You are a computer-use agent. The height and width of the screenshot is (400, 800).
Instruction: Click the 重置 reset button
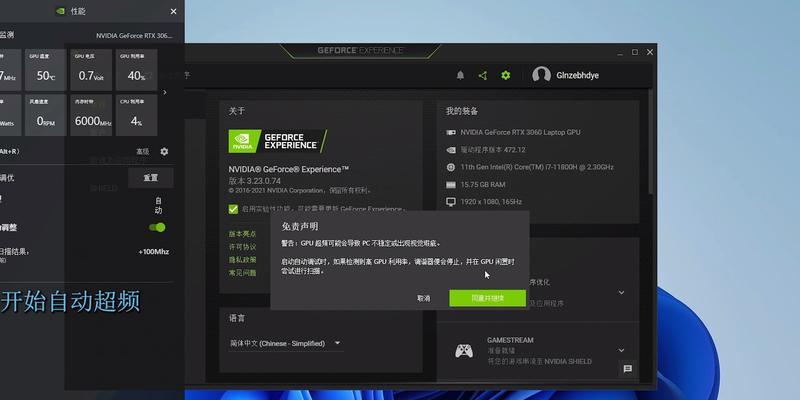[x=151, y=178]
